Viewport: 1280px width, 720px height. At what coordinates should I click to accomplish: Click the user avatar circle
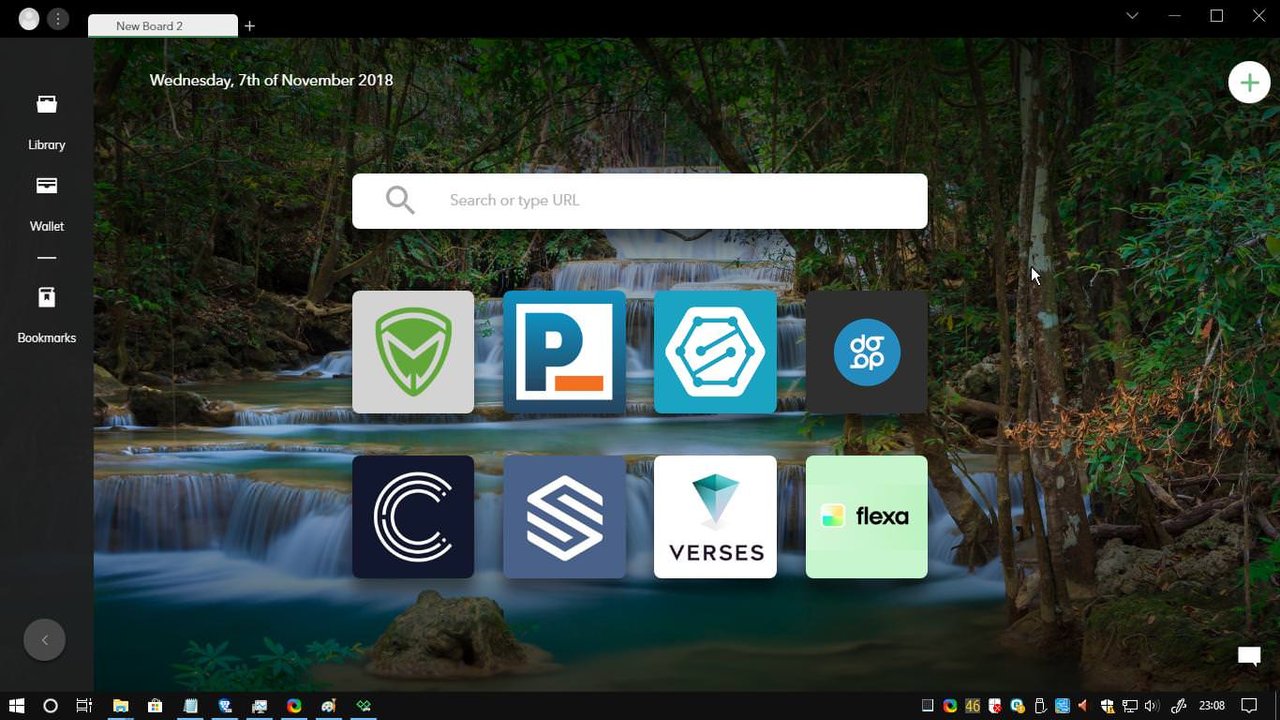point(29,19)
